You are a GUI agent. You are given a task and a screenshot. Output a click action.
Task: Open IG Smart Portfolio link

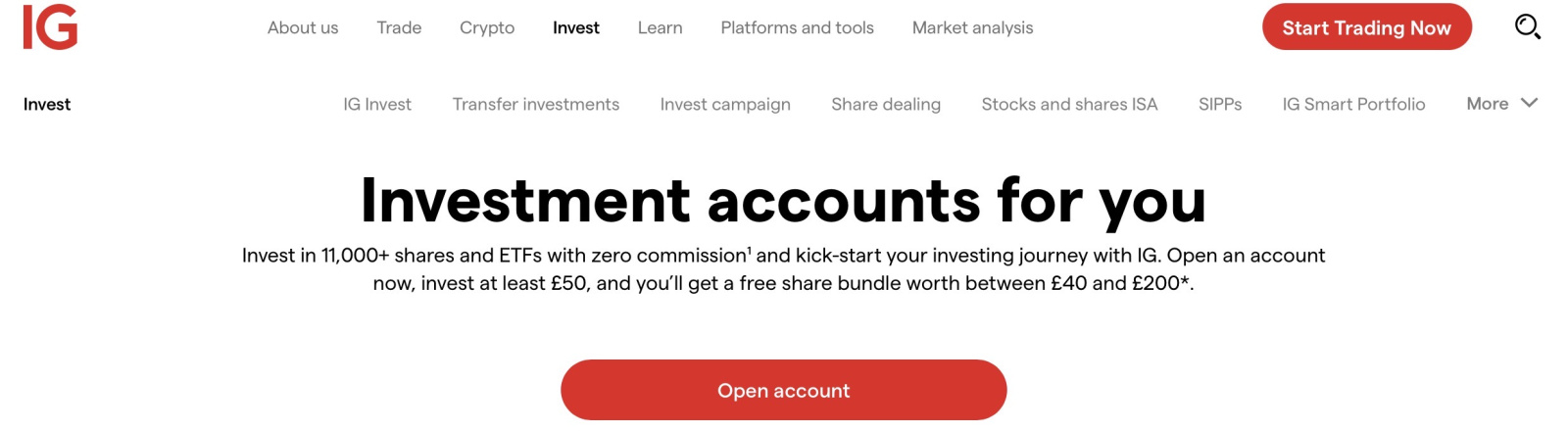1353,104
